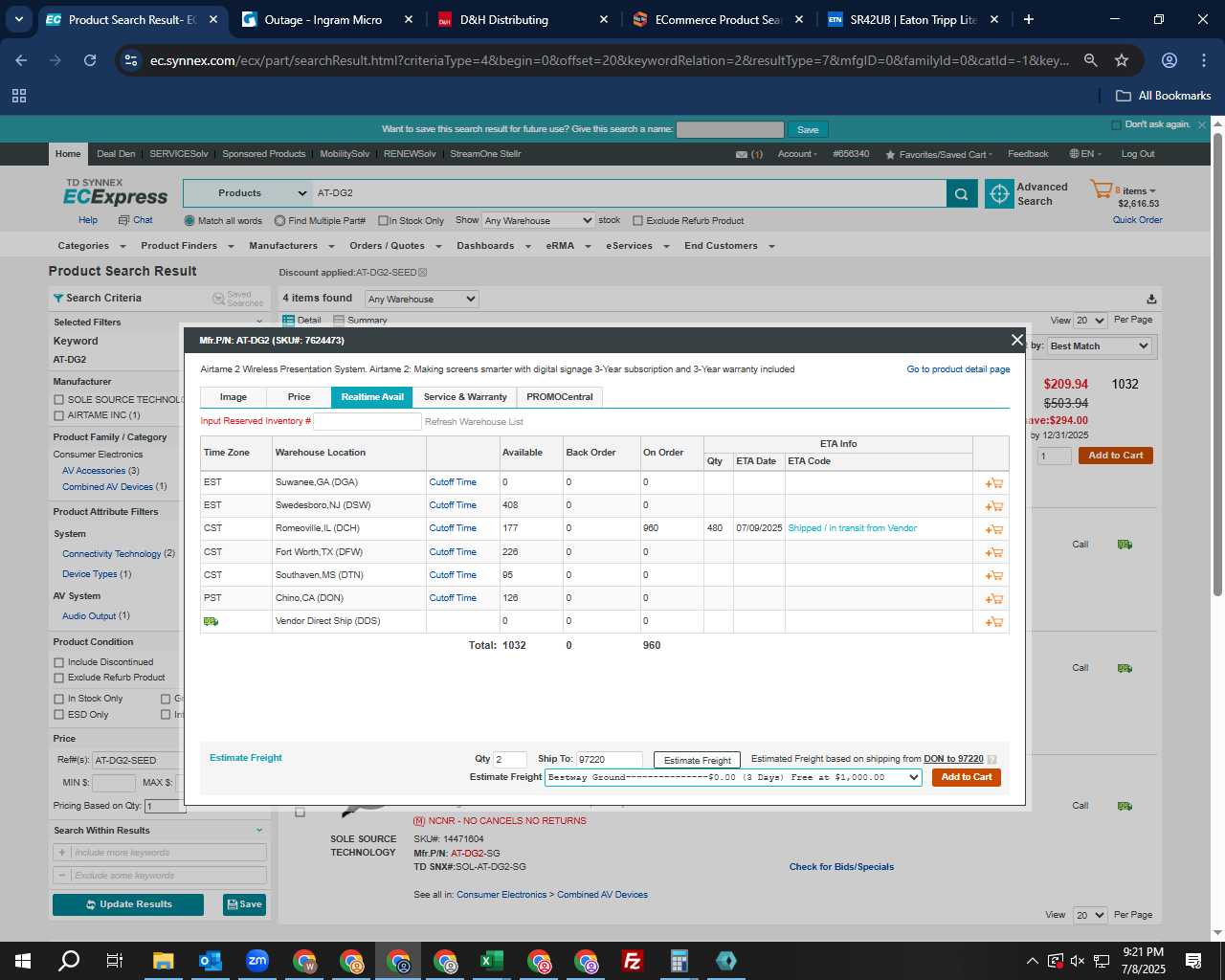Add Suwanee, GA warehouse row to cart

point(993,483)
